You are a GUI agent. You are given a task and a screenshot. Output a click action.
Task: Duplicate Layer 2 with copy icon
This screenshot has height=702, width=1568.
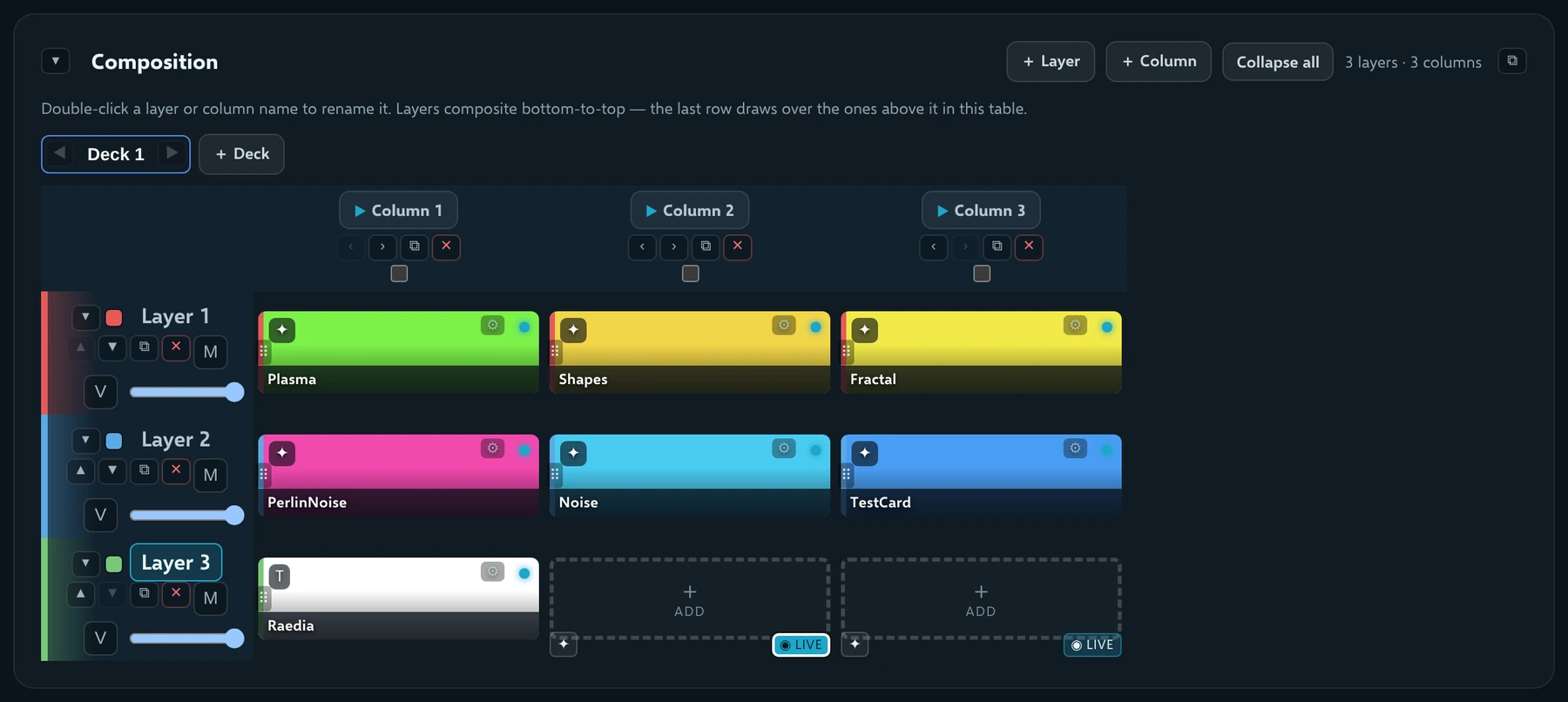click(x=145, y=470)
